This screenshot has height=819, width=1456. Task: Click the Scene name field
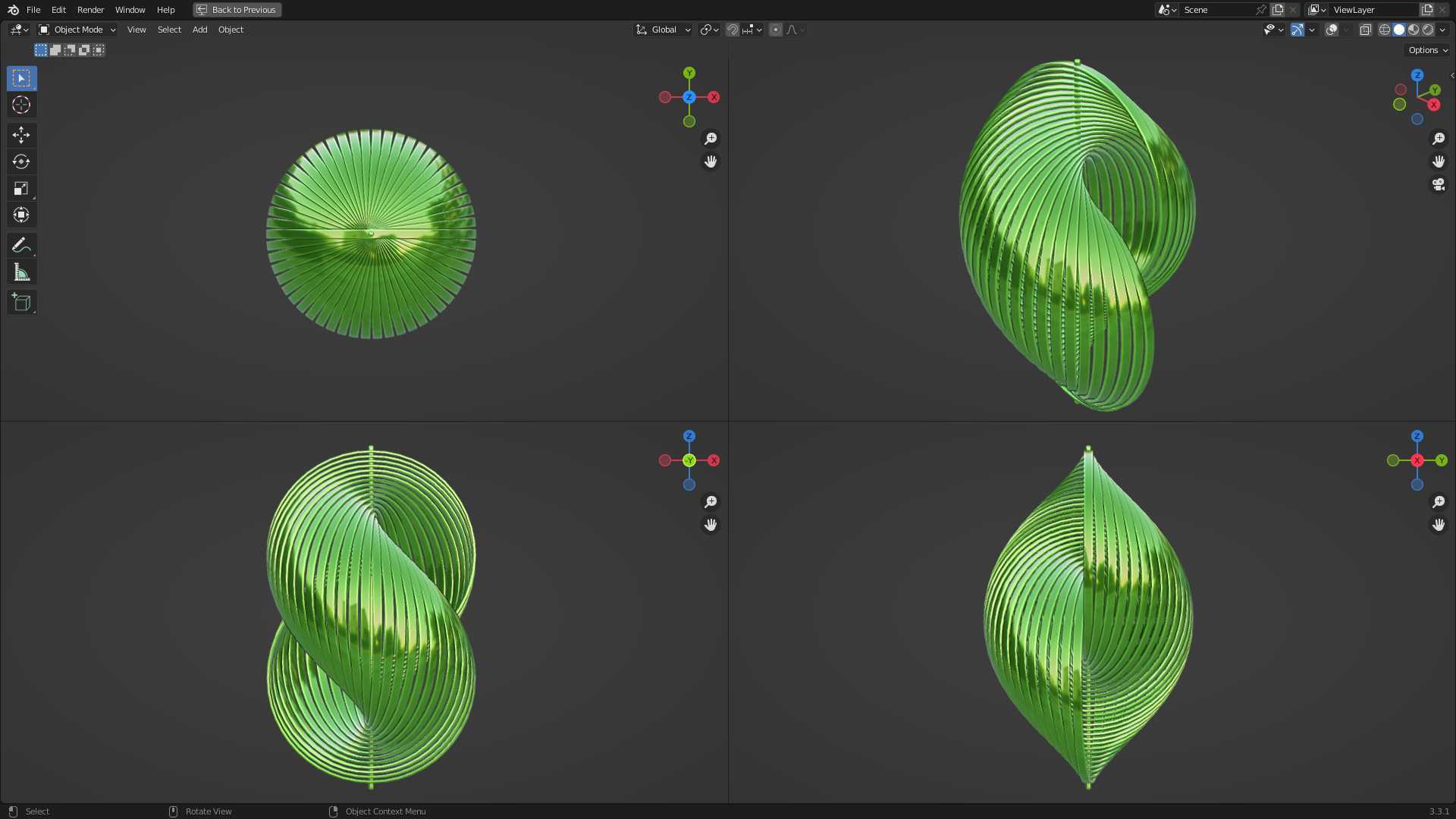click(1216, 10)
